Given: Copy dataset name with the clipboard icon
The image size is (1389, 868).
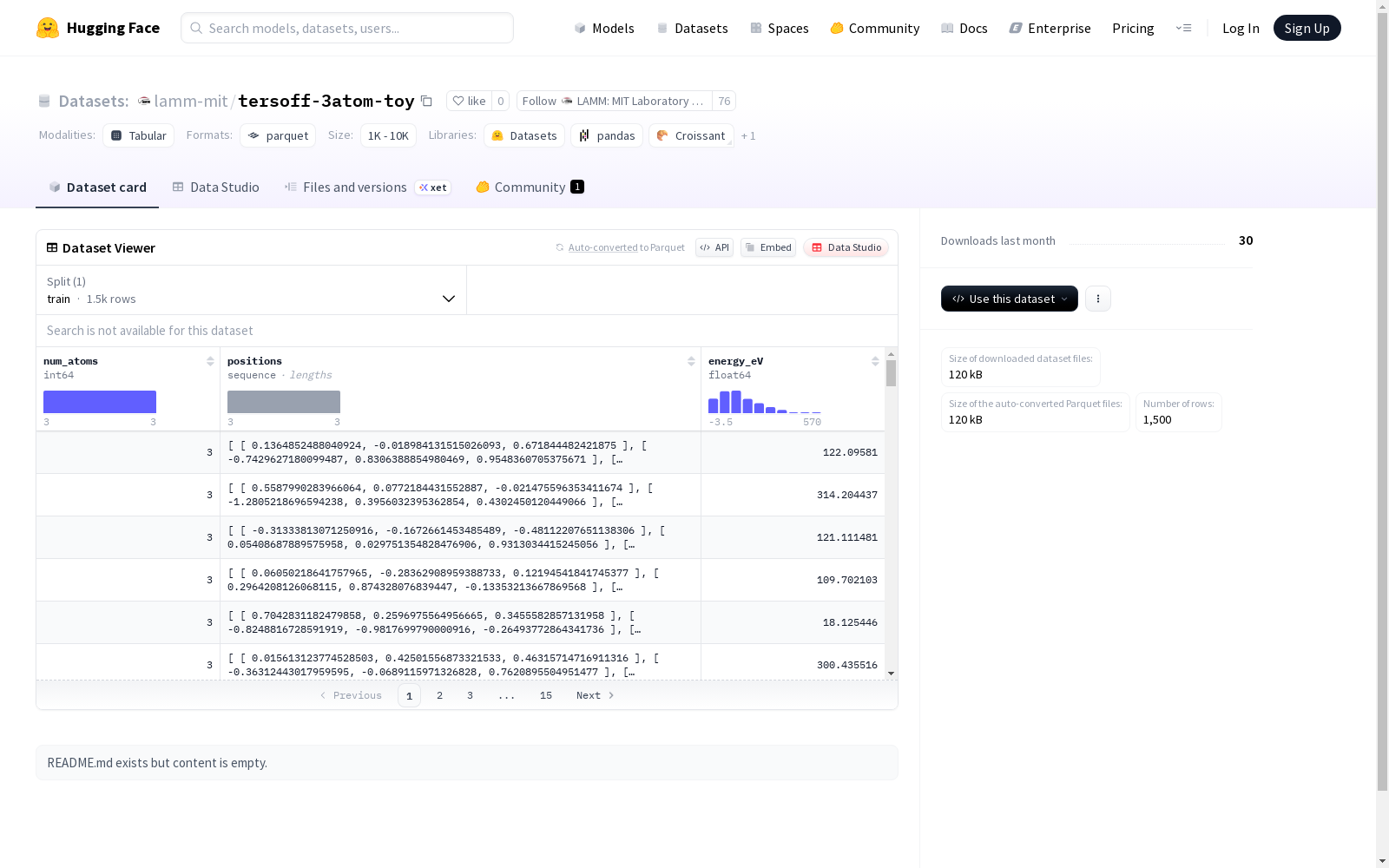Looking at the screenshot, I should tap(426, 101).
